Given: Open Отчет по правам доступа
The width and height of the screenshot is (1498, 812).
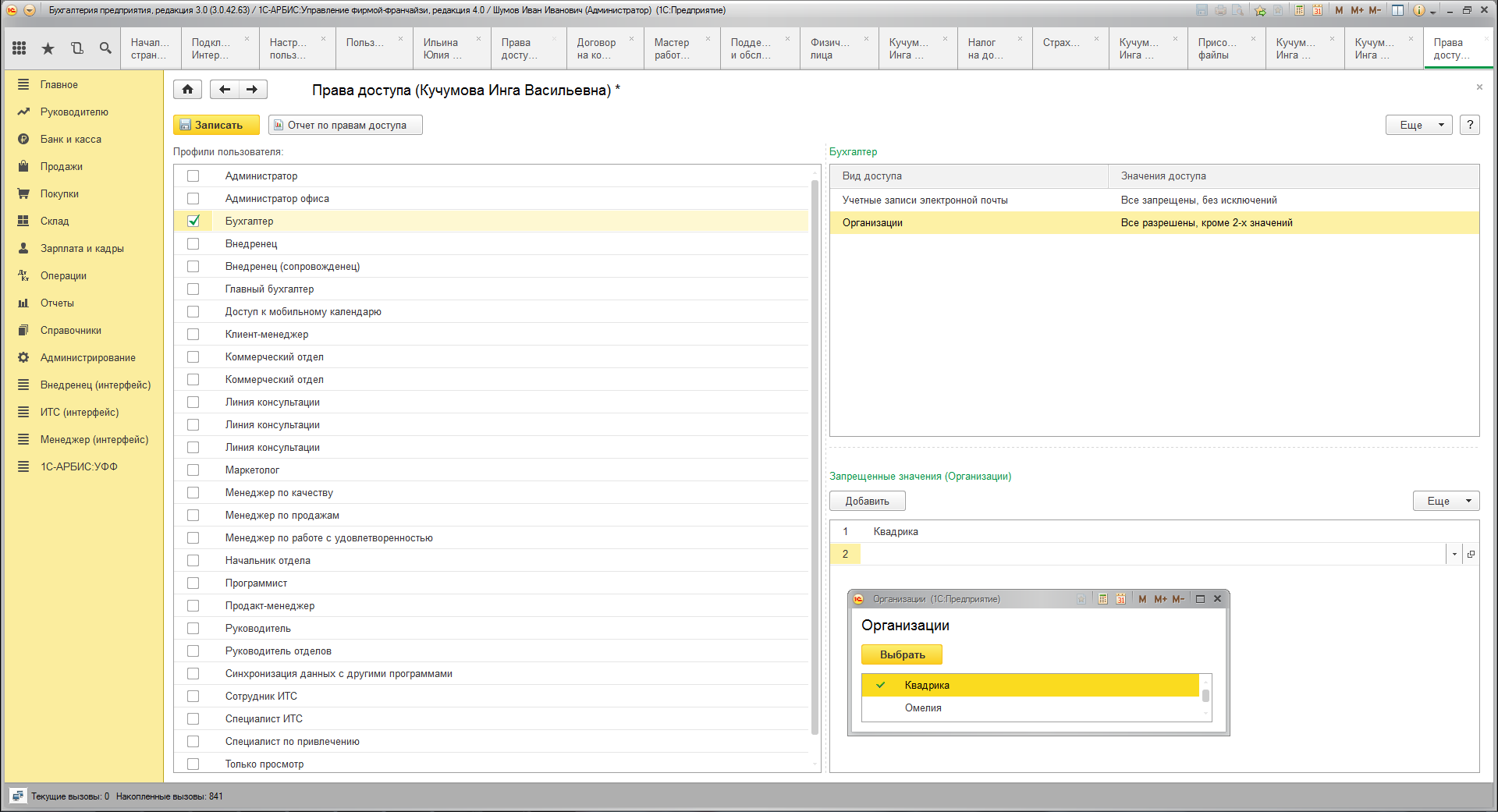Looking at the screenshot, I should tap(346, 125).
